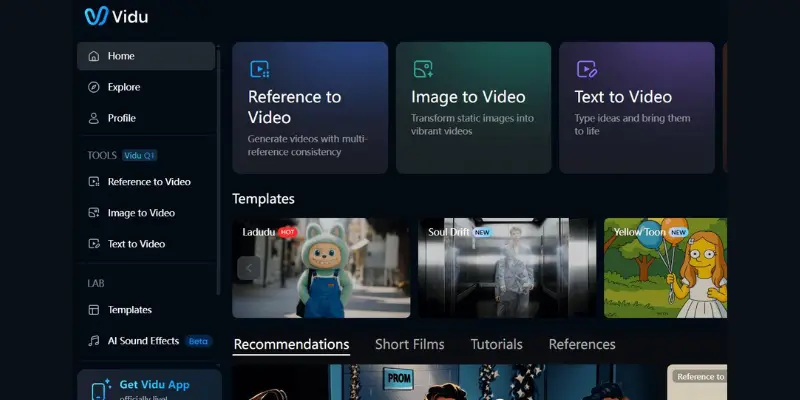Click the Home icon in sidebar
Screen dimensions: 800x400
coord(94,56)
